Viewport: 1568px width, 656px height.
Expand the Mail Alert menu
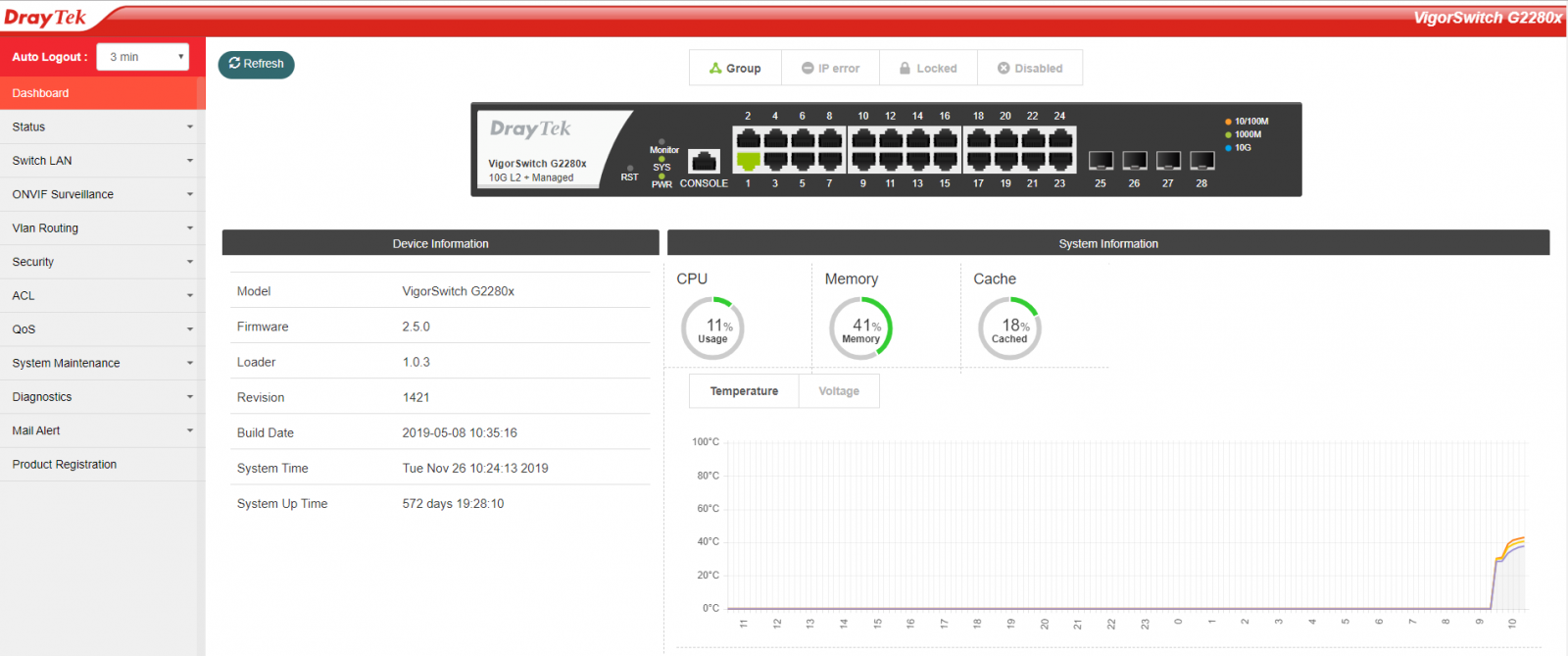tap(103, 430)
